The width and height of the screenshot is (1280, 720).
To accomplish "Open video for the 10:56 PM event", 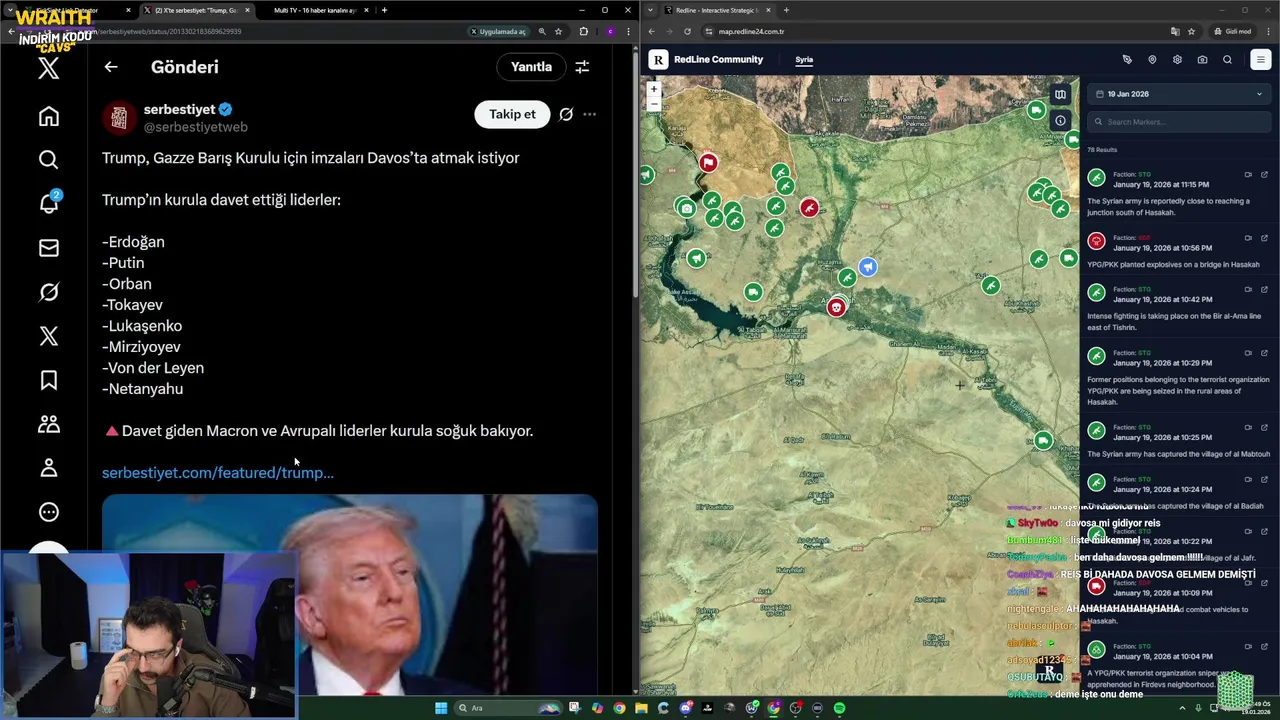I will (1248, 238).
